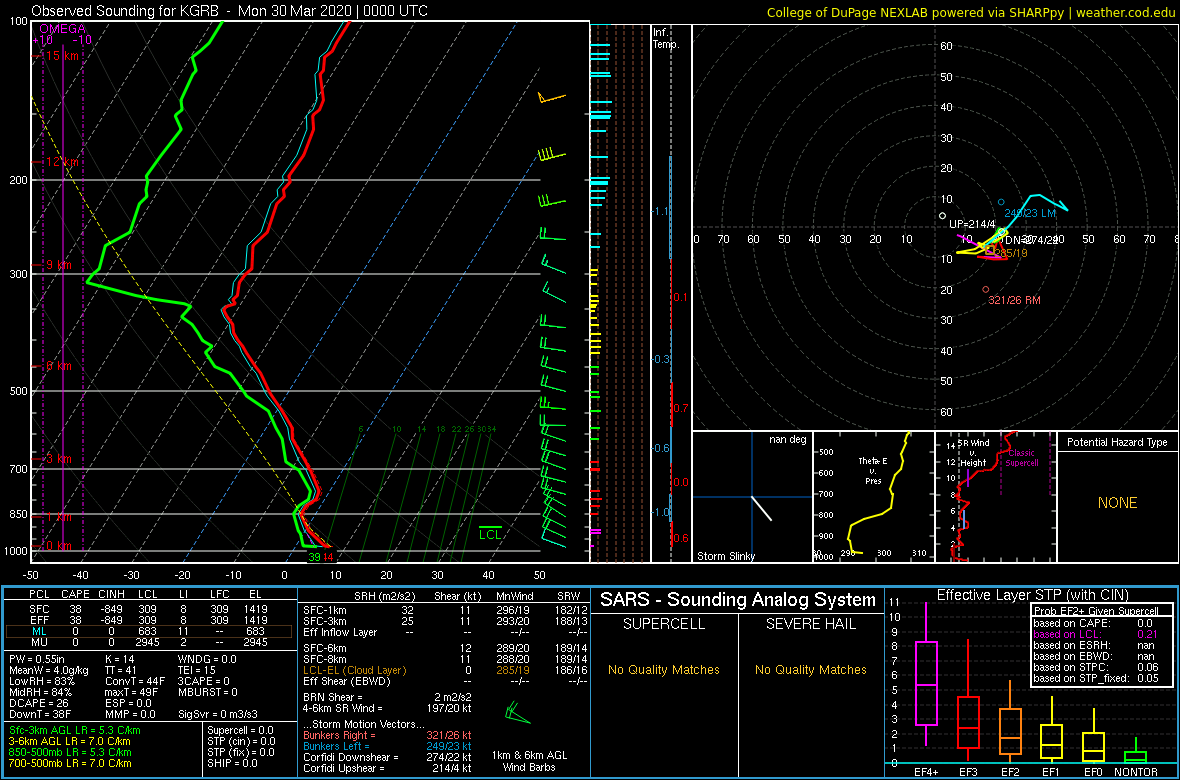Click the Supercell = 0.0 composite value
1180x780 pixels.
[x=240, y=730]
